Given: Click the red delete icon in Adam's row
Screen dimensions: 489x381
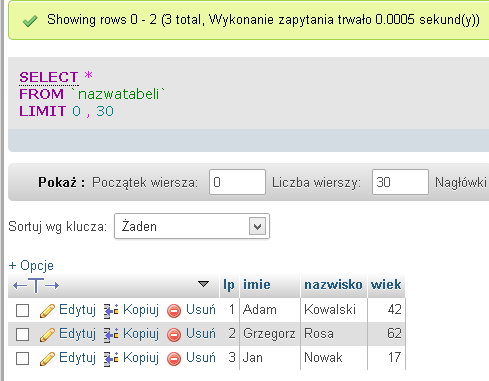Looking at the screenshot, I should click(x=174, y=311).
